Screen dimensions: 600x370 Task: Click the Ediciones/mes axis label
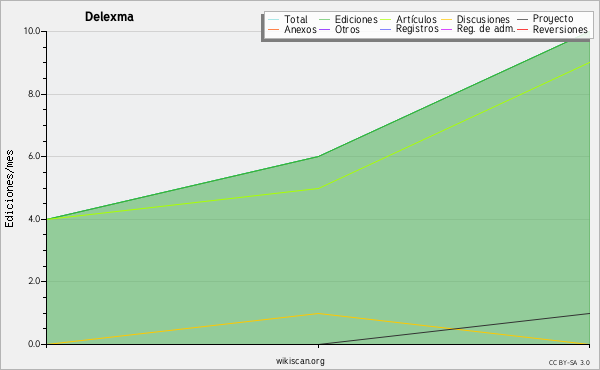9,189
